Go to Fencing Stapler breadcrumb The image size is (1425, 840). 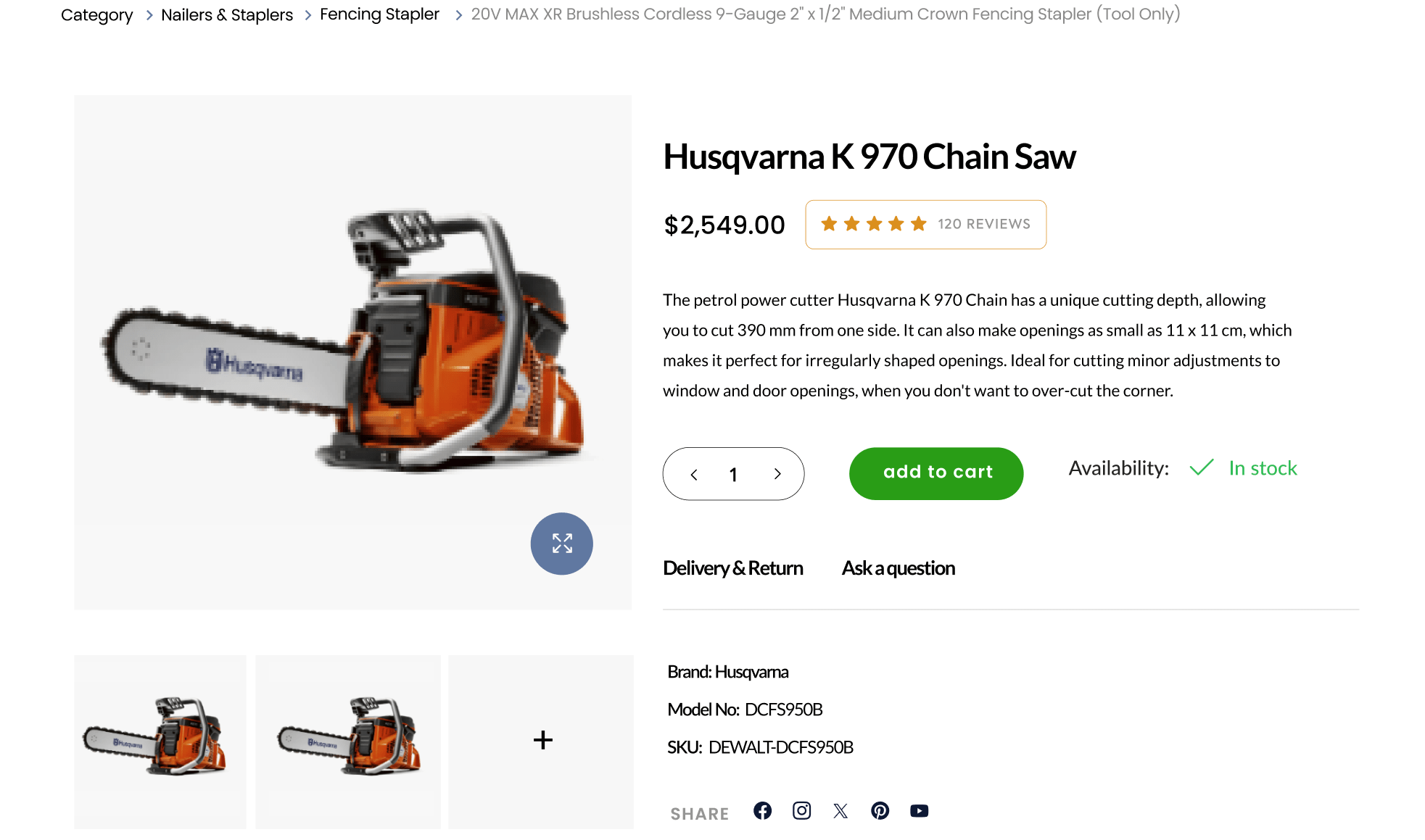(379, 14)
